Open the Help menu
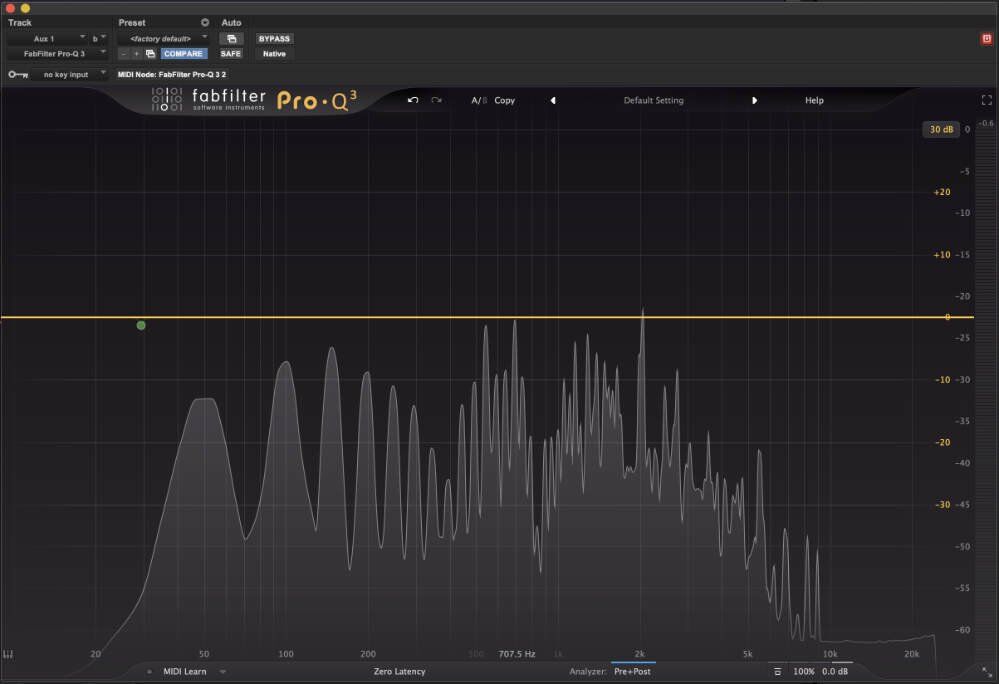 pyautogui.click(x=814, y=100)
